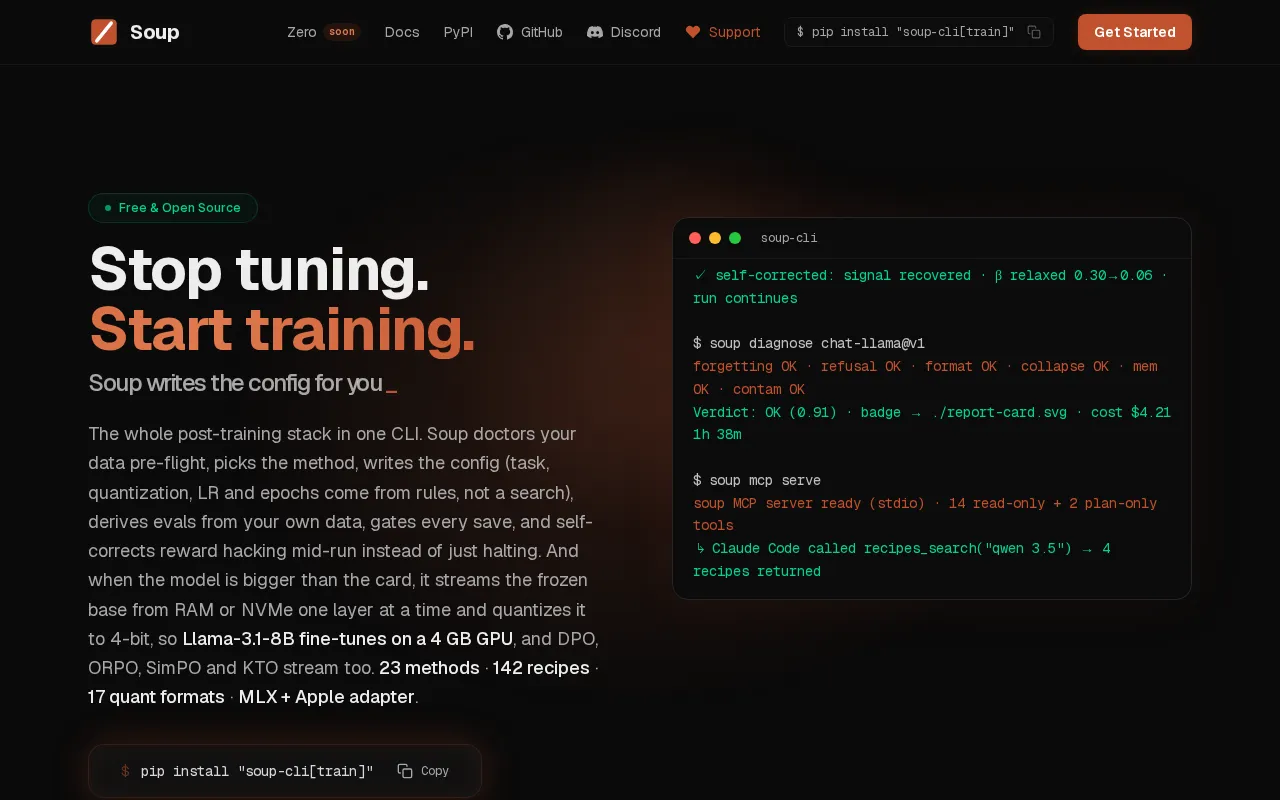The image size is (1280, 800).
Task: Click the Soup logo icon
Action: (x=104, y=32)
